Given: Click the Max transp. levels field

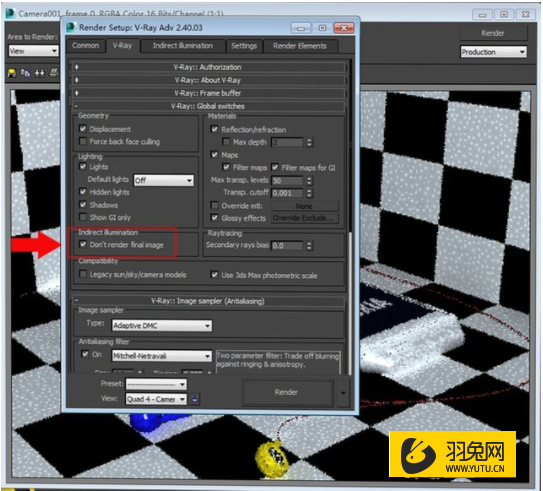Looking at the screenshot, I should coord(287,180).
